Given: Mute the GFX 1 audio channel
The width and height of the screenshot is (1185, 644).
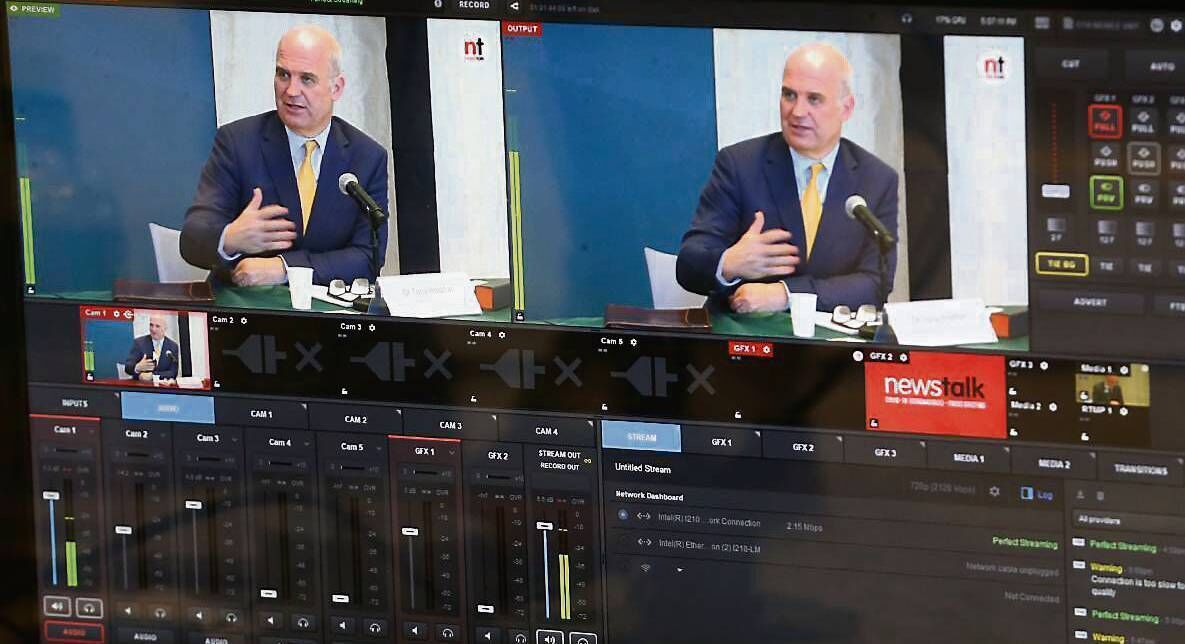Looking at the screenshot, I should point(415,631).
